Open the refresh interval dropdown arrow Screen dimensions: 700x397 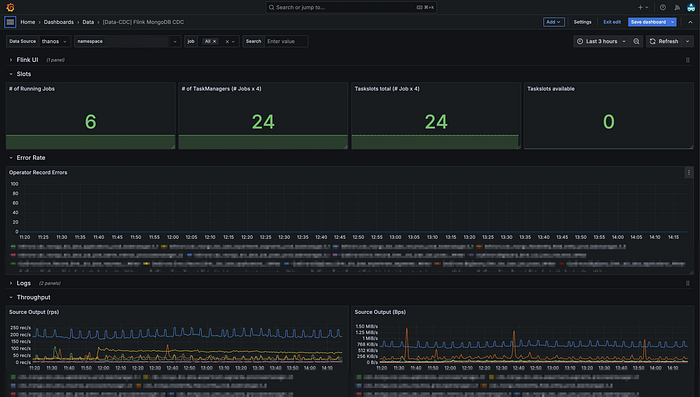click(x=688, y=41)
